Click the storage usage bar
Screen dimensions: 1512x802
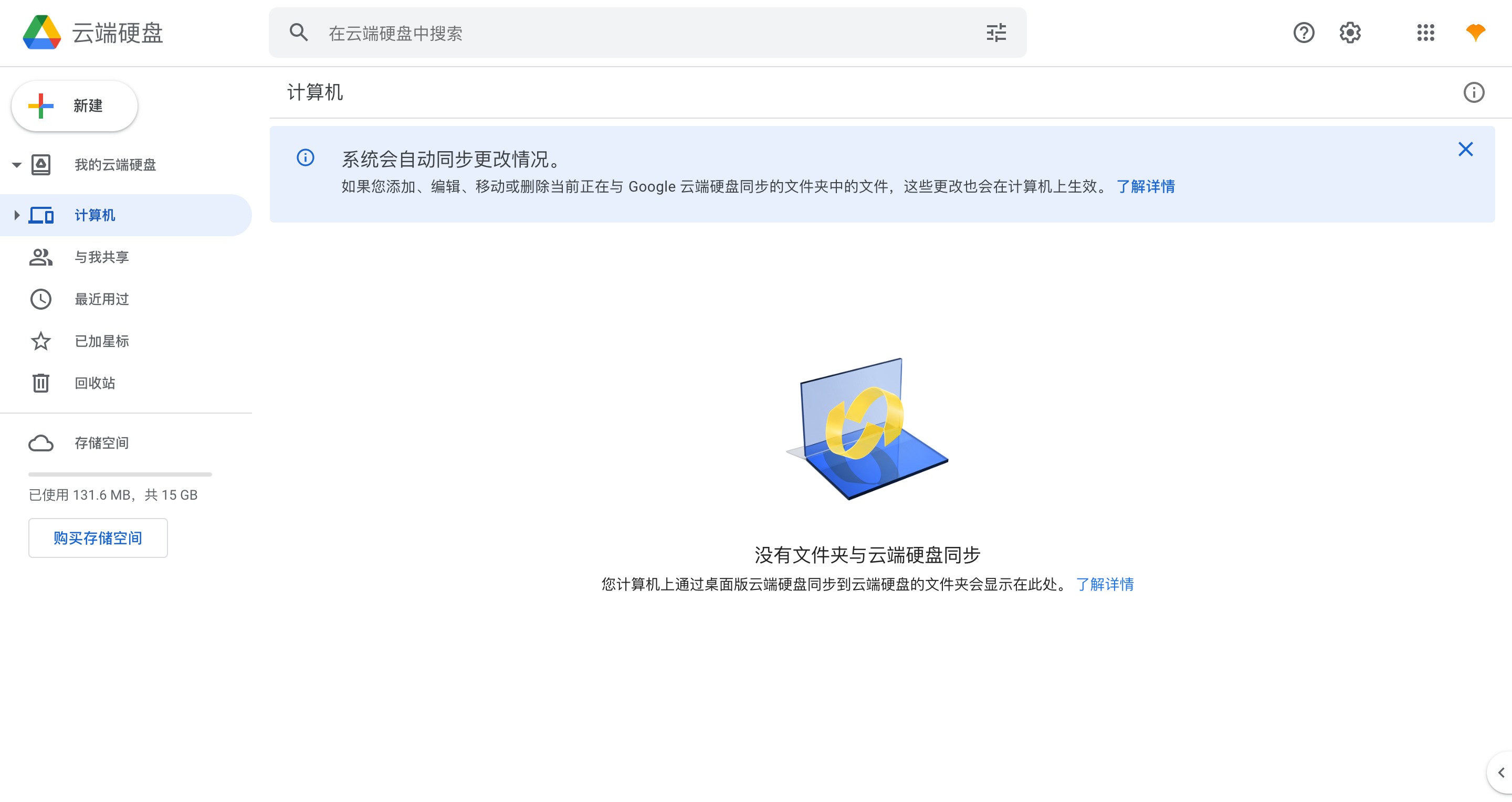pyautogui.click(x=120, y=474)
